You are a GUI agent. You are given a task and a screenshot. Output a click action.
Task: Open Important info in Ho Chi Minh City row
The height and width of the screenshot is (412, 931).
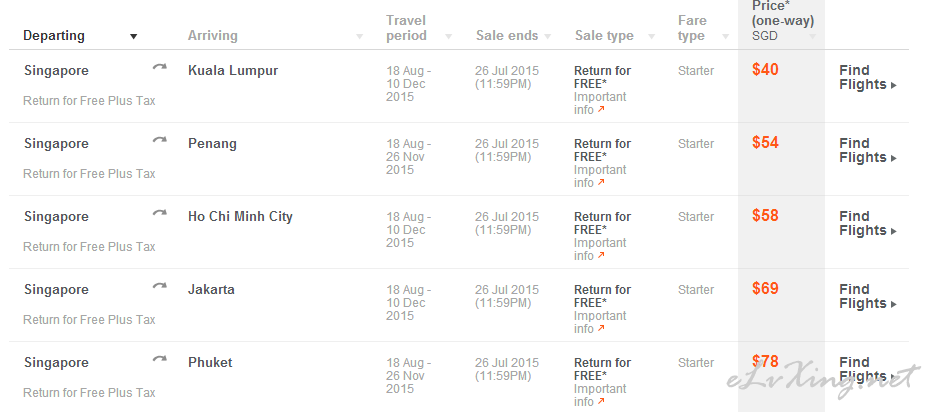tap(600, 249)
